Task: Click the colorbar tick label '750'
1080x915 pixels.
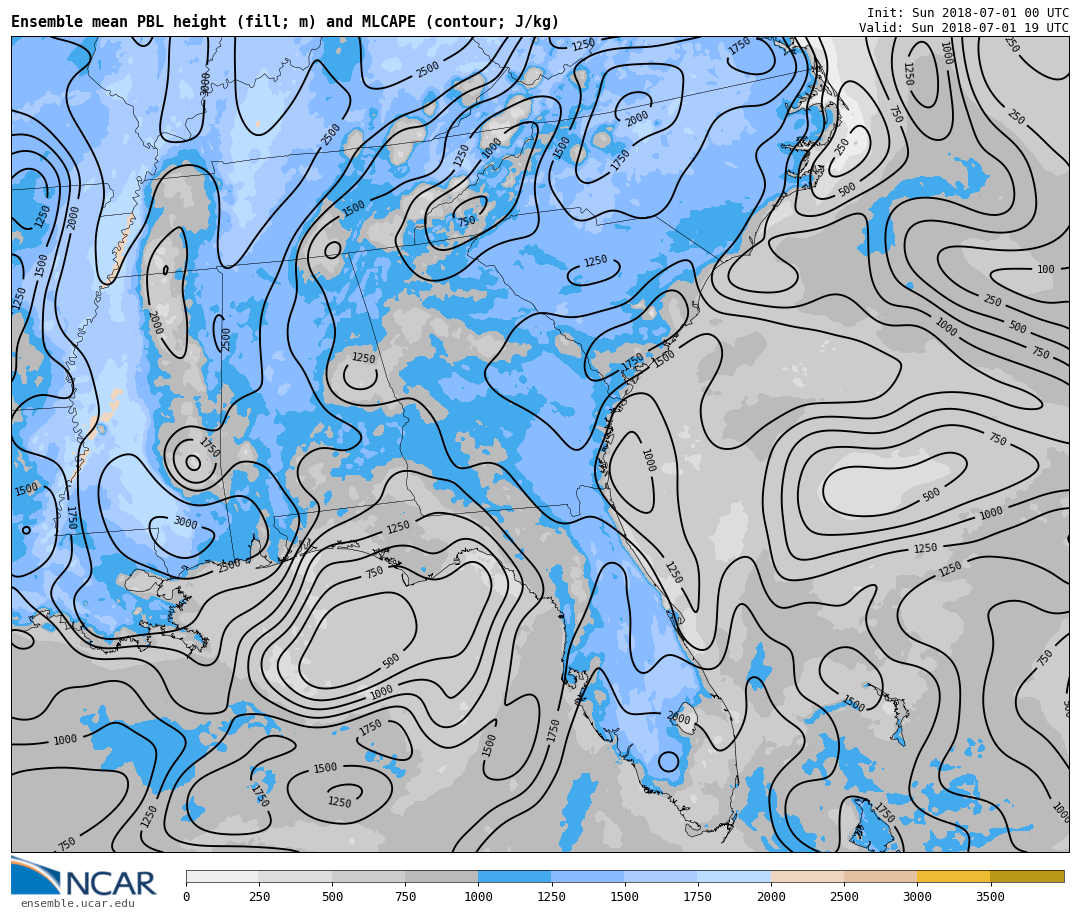Action: (405, 896)
